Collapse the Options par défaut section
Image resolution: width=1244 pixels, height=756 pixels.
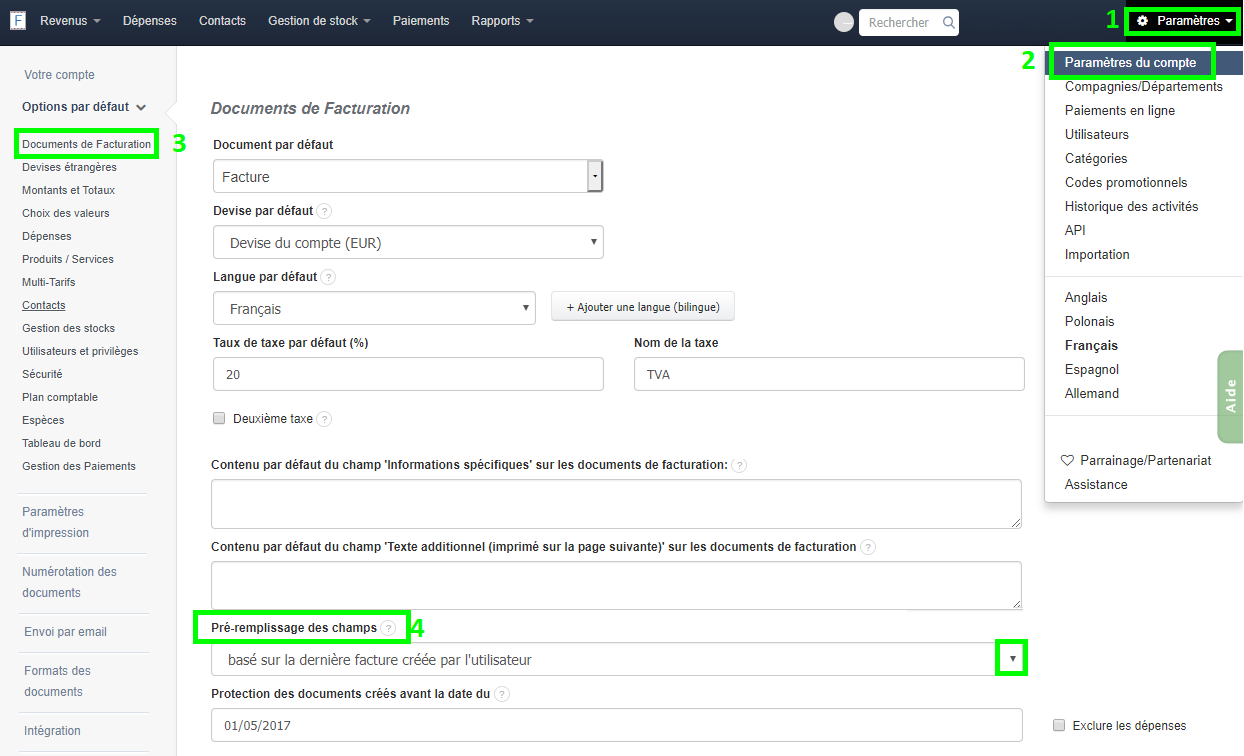(84, 107)
